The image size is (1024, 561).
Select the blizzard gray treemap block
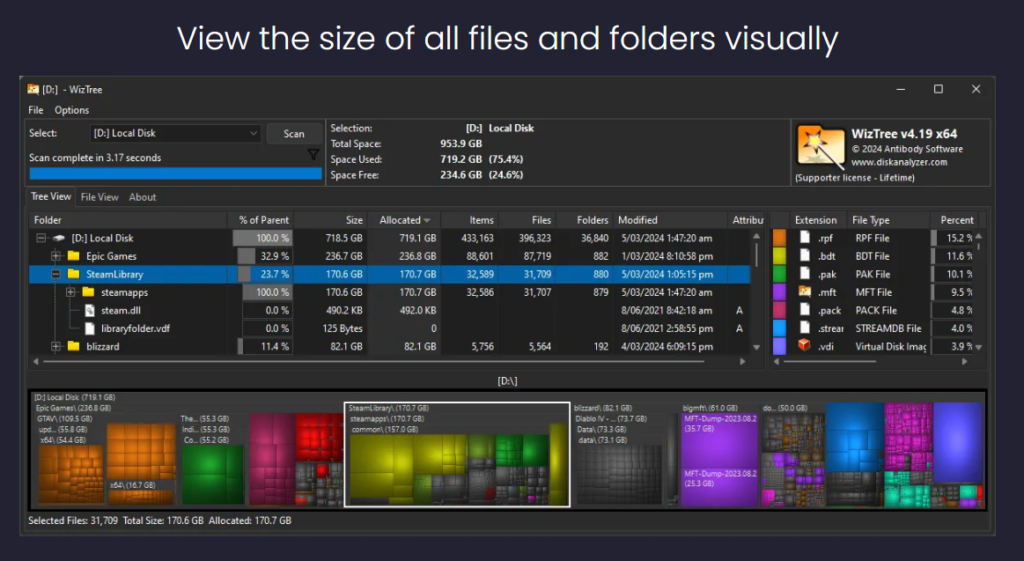[x=618, y=474]
